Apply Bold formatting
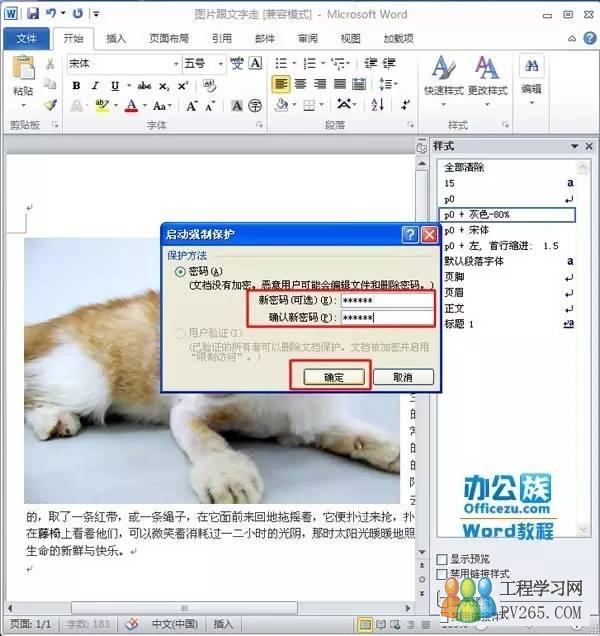The height and width of the screenshot is (636, 600). click(x=76, y=86)
